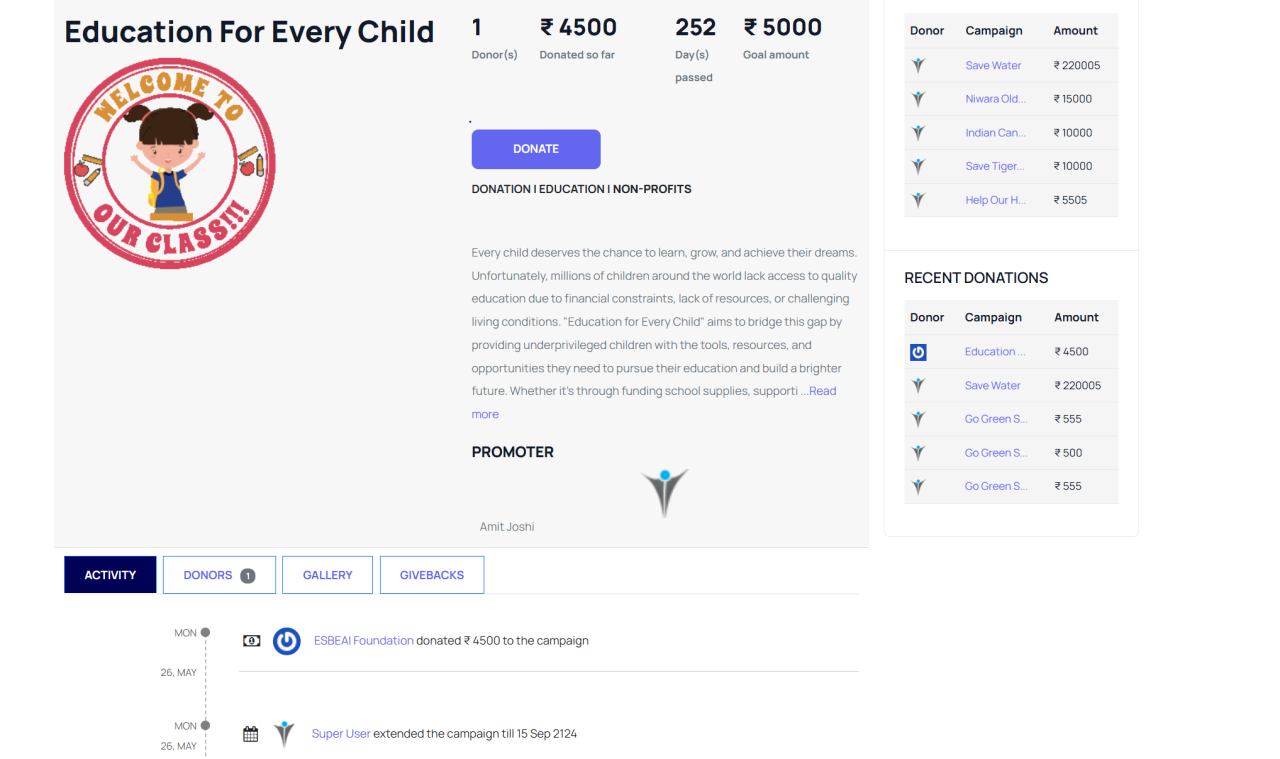This screenshot has height=759, width=1280.
Task: Click the Welcome To Our Class campaign image
Action: pyautogui.click(x=170, y=163)
